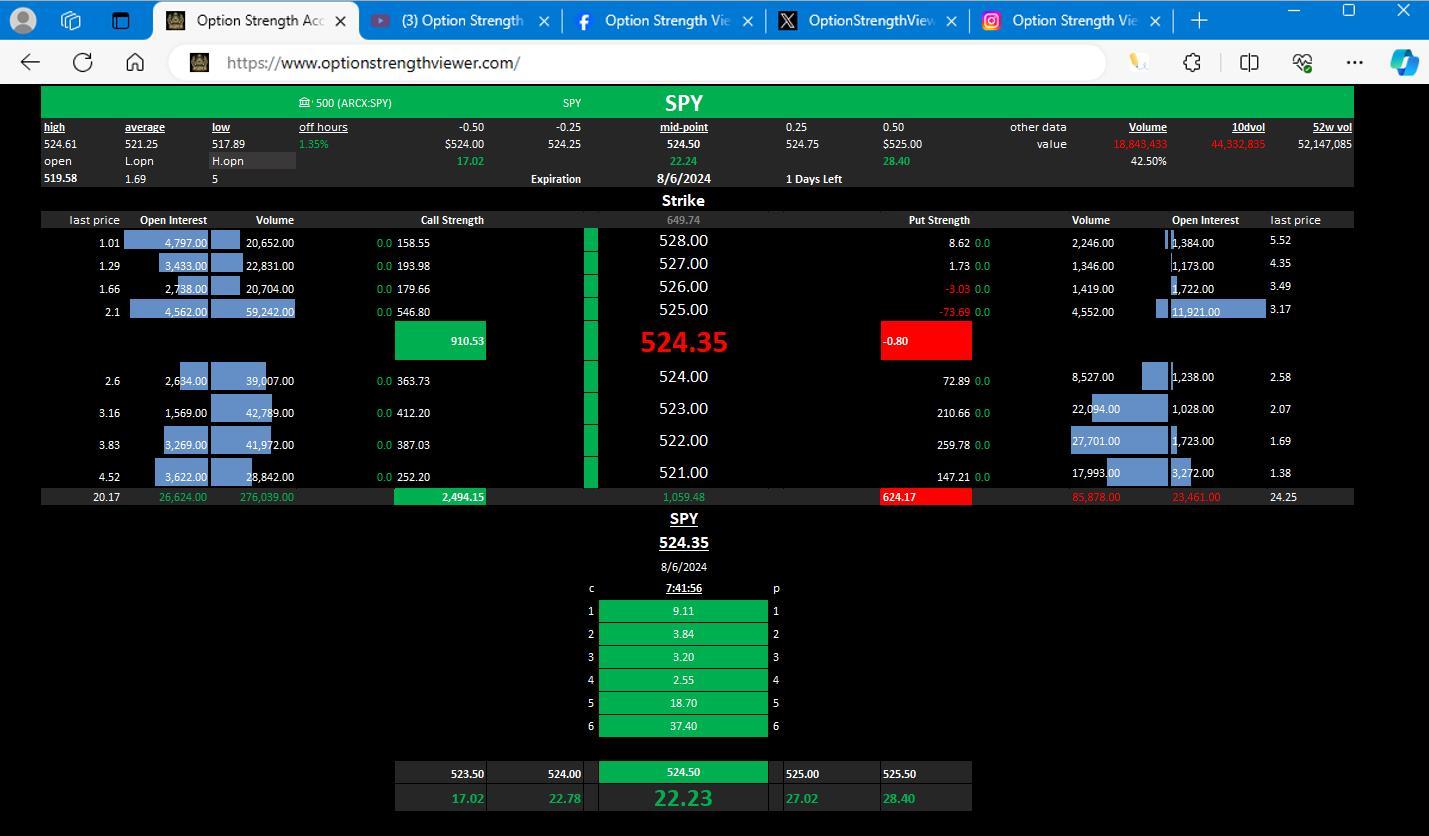This screenshot has width=1429, height=836.
Task: Go to the browser home icon
Action: click(x=135, y=62)
